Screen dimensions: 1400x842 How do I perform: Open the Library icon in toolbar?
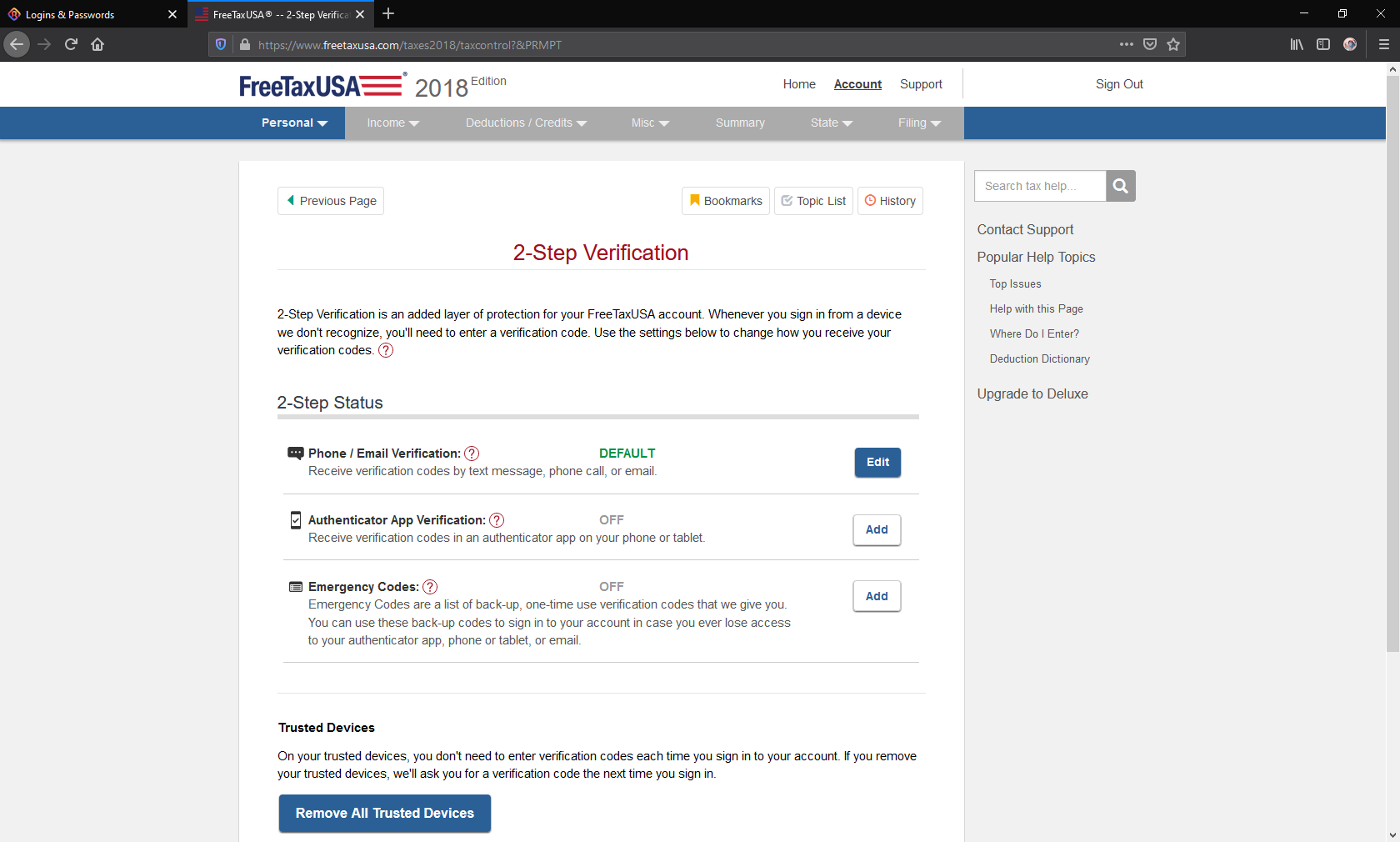point(1297,44)
